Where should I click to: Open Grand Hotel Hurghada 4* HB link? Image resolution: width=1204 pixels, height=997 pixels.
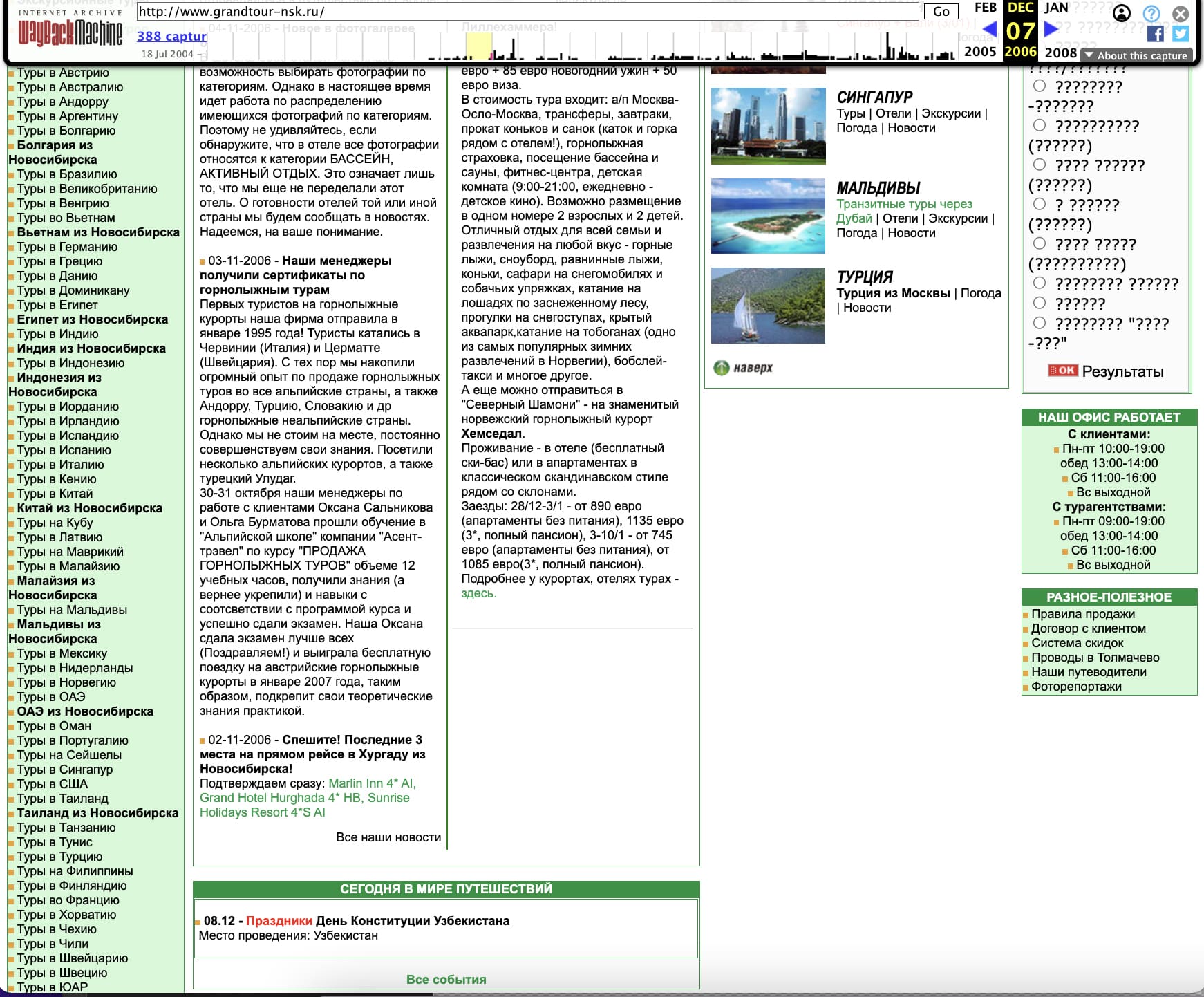tap(281, 798)
